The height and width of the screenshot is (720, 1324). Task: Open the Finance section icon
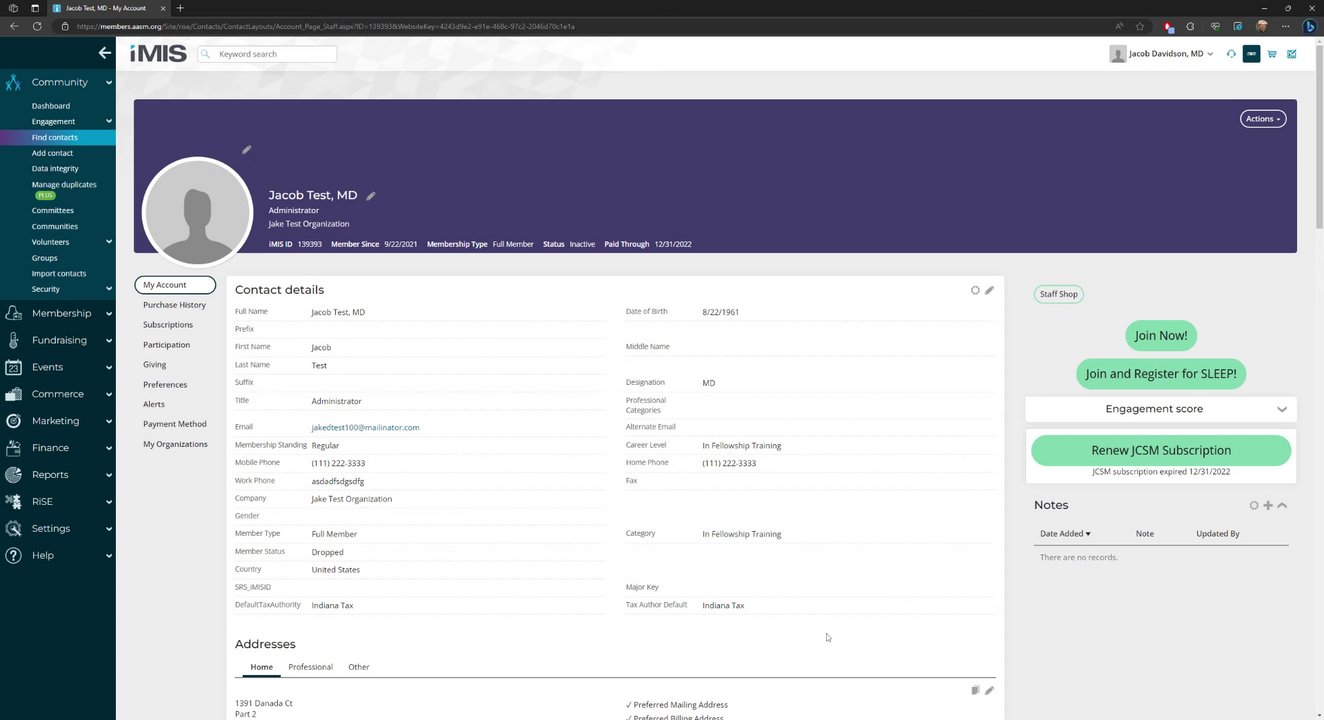point(13,448)
